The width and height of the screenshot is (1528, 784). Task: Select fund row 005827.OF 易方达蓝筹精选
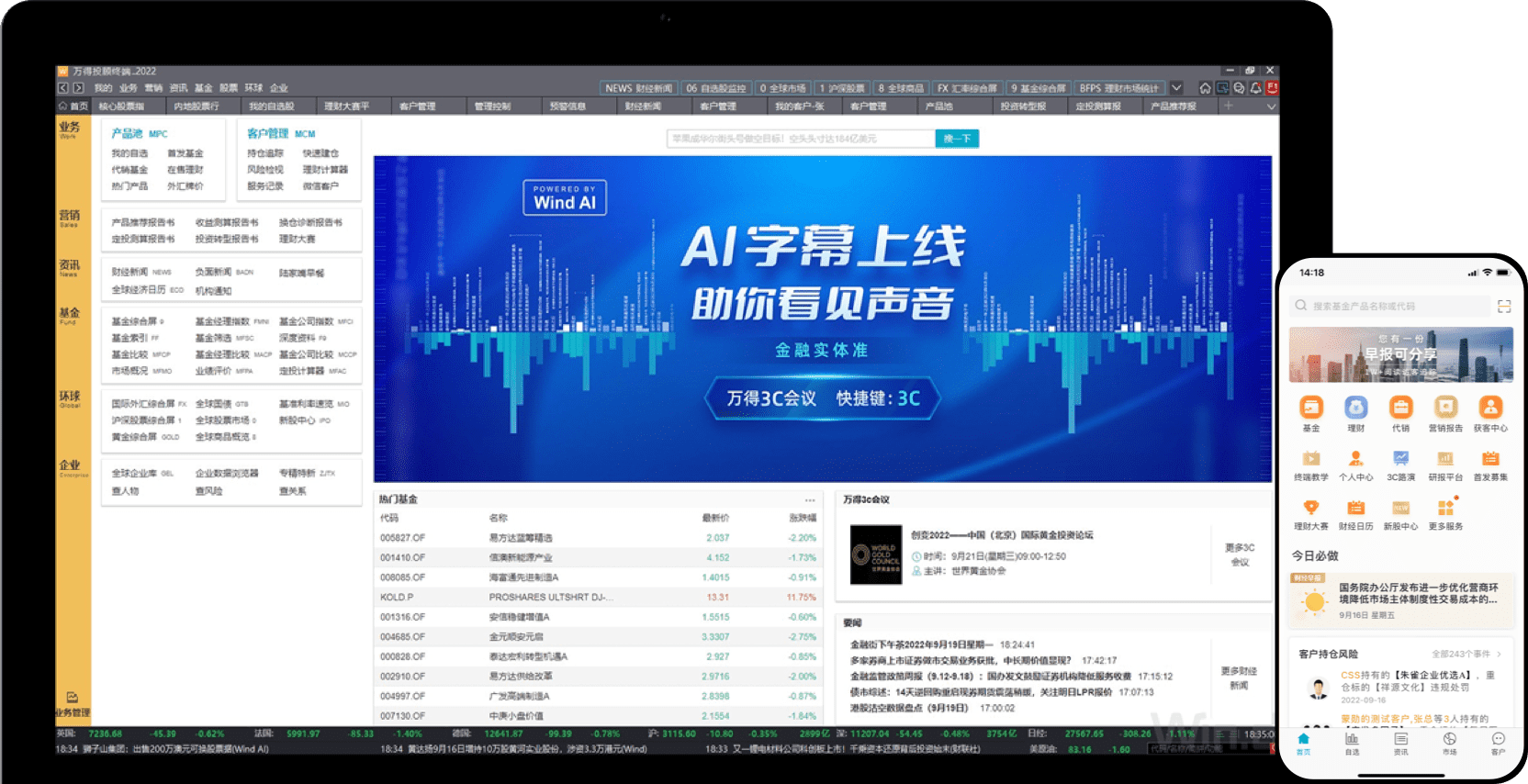tap(598, 538)
